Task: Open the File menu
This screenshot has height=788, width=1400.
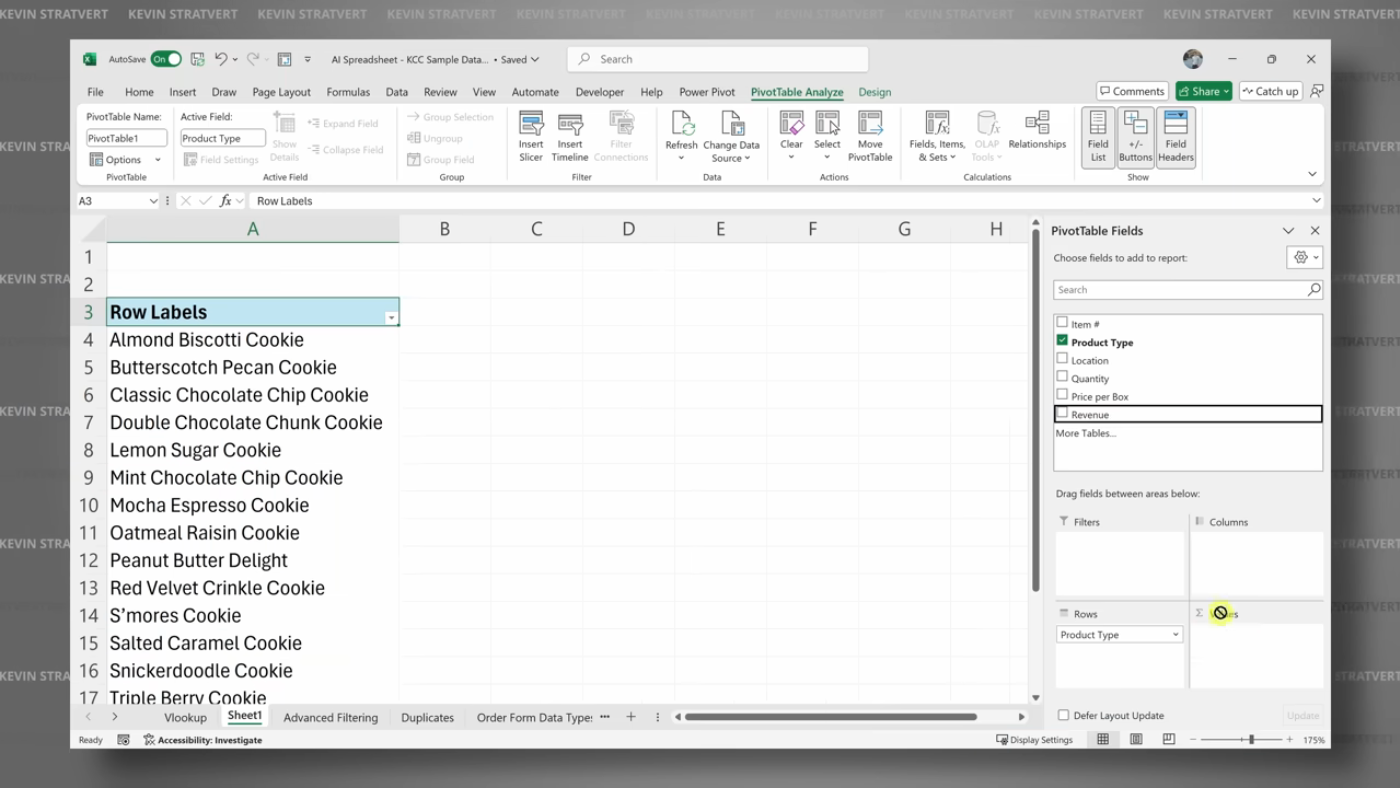Action: tap(95, 92)
